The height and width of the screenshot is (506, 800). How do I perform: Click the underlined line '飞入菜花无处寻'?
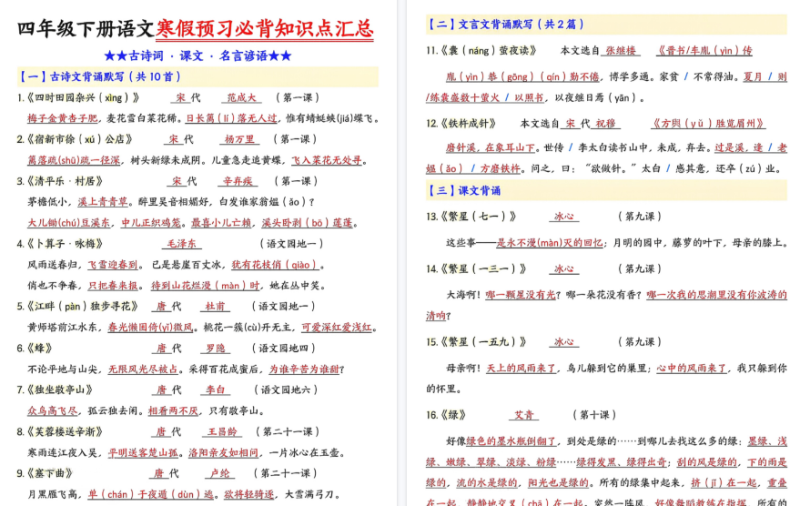[x=327, y=160]
